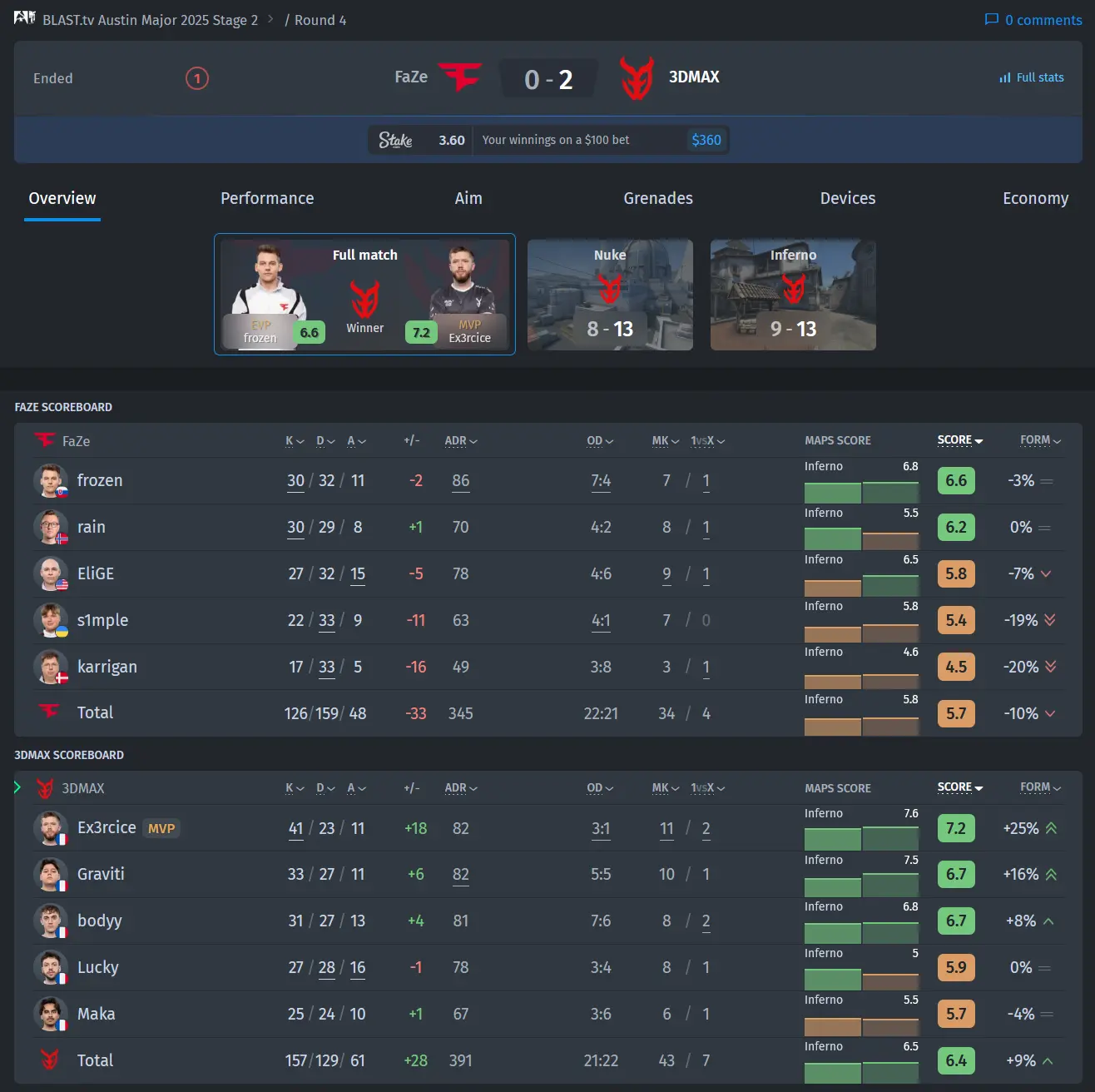The width and height of the screenshot is (1095, 1092).
Task: Click s1mple's player avatar
Action: (50, 620)
